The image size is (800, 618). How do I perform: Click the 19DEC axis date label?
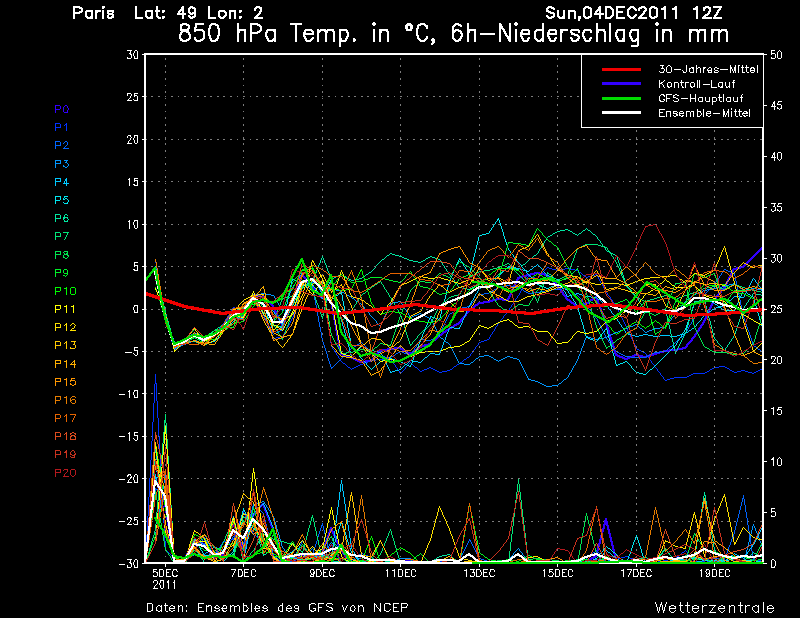(x=714, y=573)
